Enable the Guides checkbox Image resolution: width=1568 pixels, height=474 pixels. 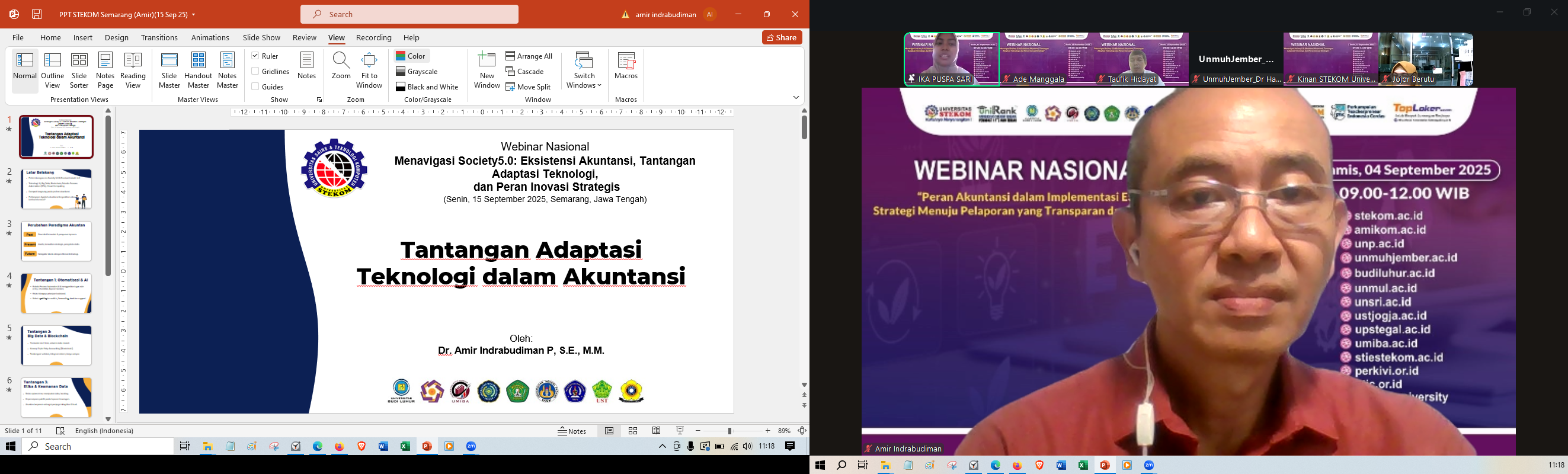pos(255,87)
